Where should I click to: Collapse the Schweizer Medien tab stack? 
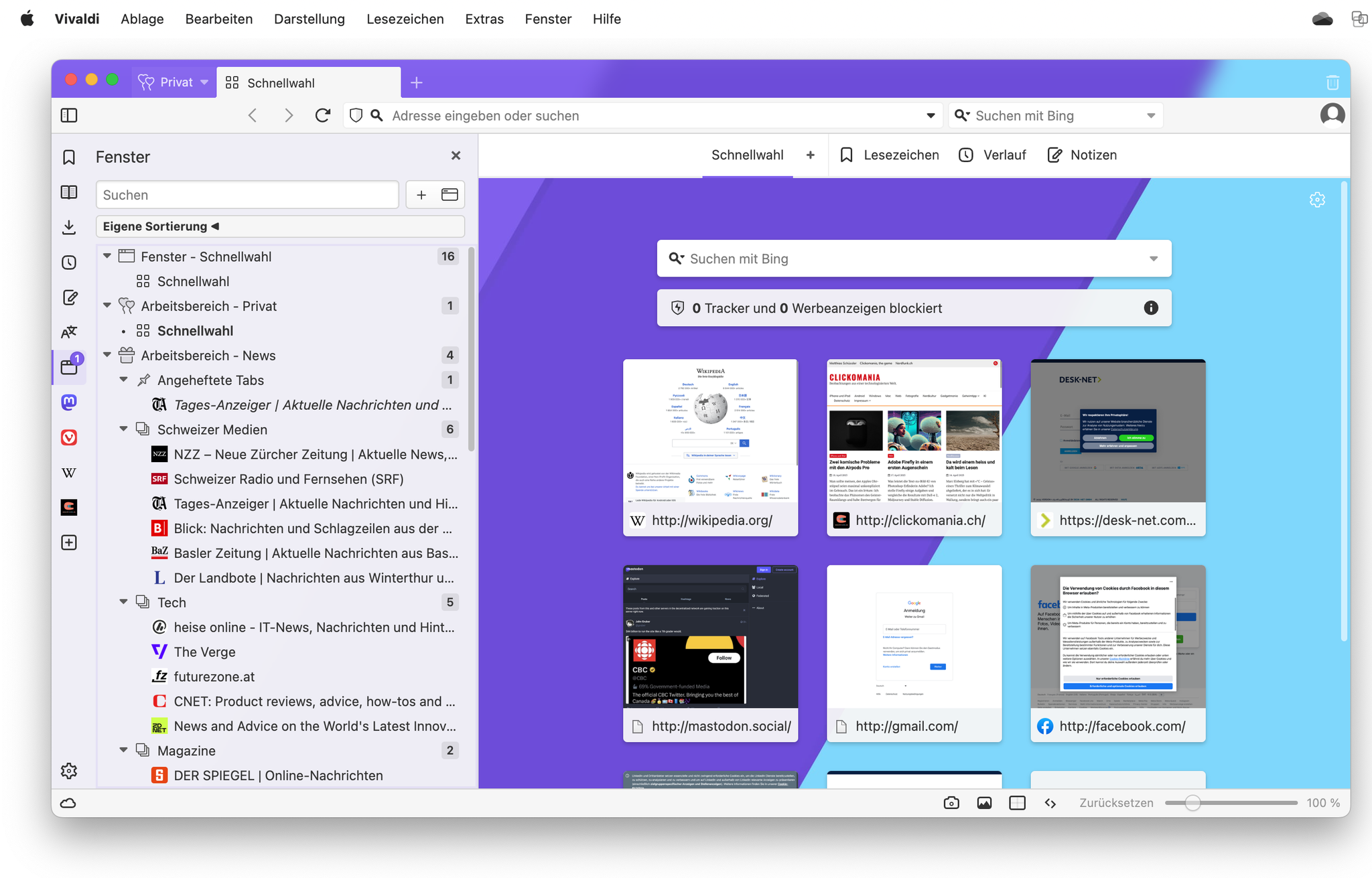coord(124,429)
